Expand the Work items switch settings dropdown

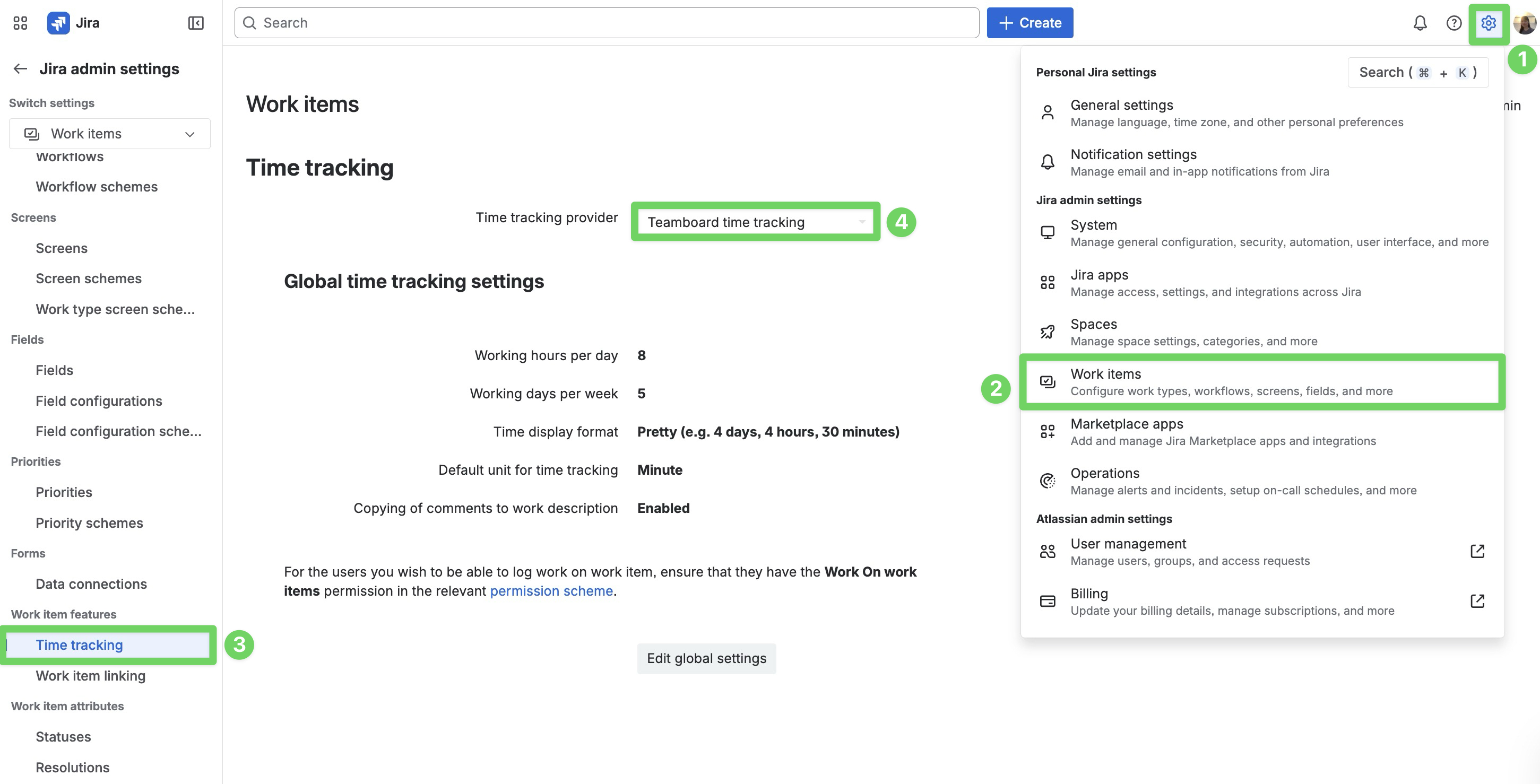(110, 134)
